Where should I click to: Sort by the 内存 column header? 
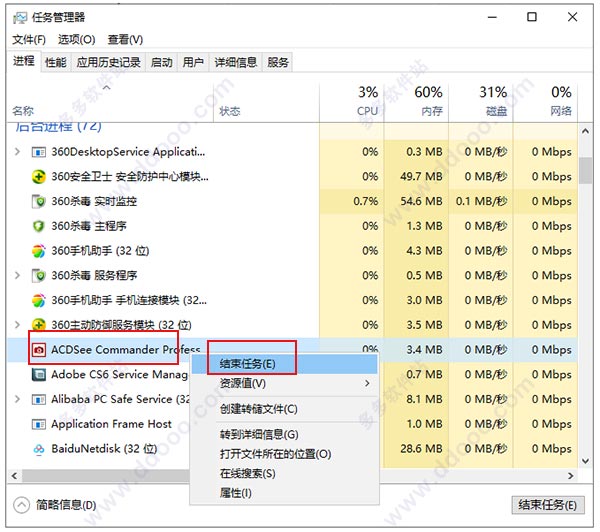(416, 103)
